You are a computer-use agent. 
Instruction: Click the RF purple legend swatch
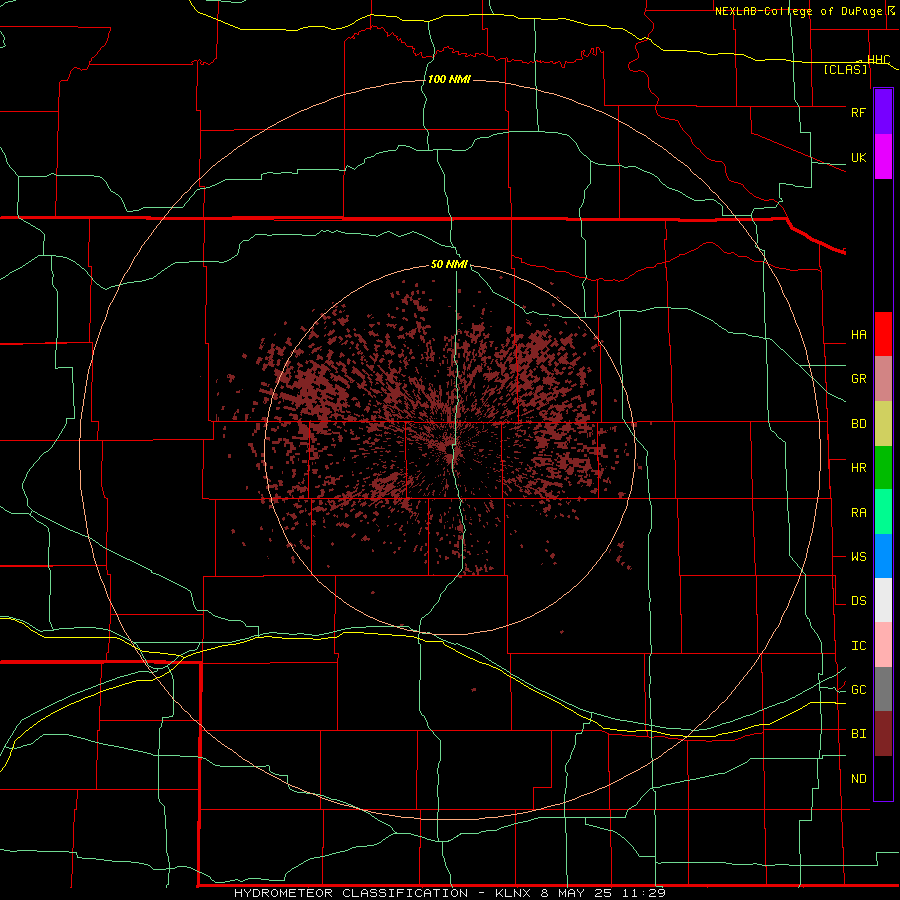[883, 112]
